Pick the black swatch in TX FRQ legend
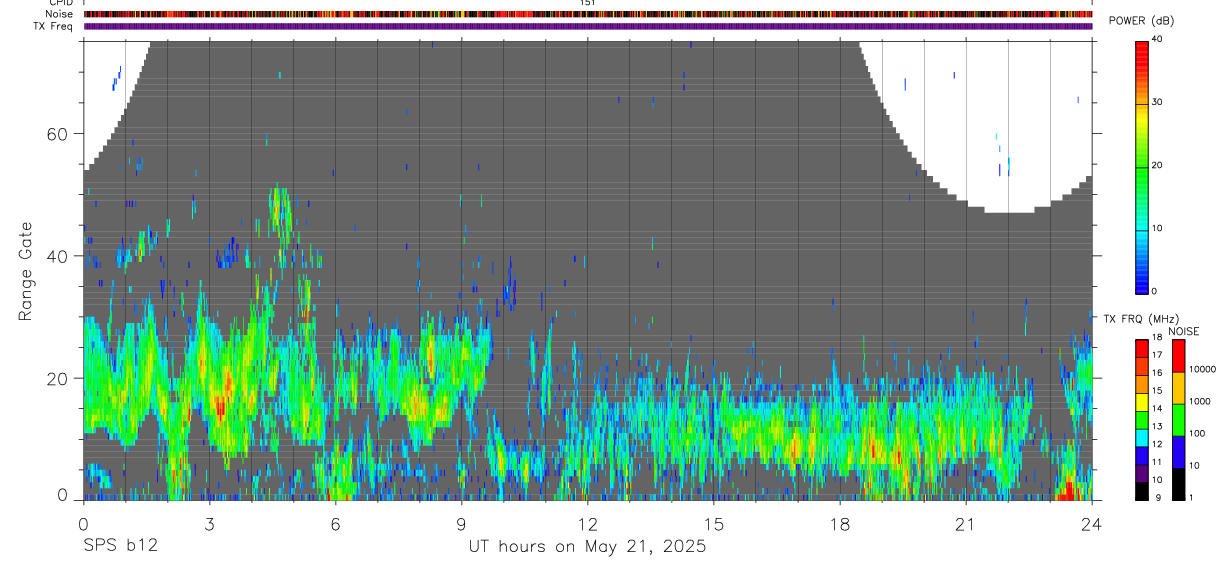Screen dimensions: 1228x567 pyautogui.click(x=1142, y=491)
